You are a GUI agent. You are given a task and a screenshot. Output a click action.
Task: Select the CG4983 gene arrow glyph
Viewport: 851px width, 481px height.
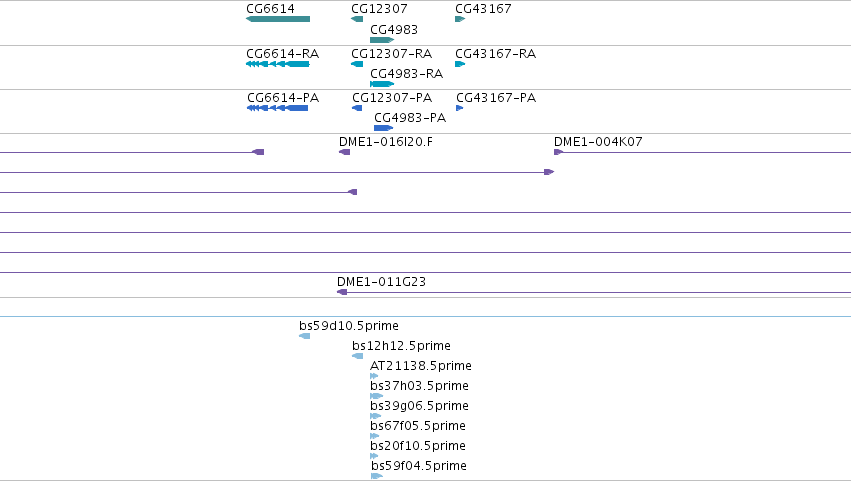(382, 40)
